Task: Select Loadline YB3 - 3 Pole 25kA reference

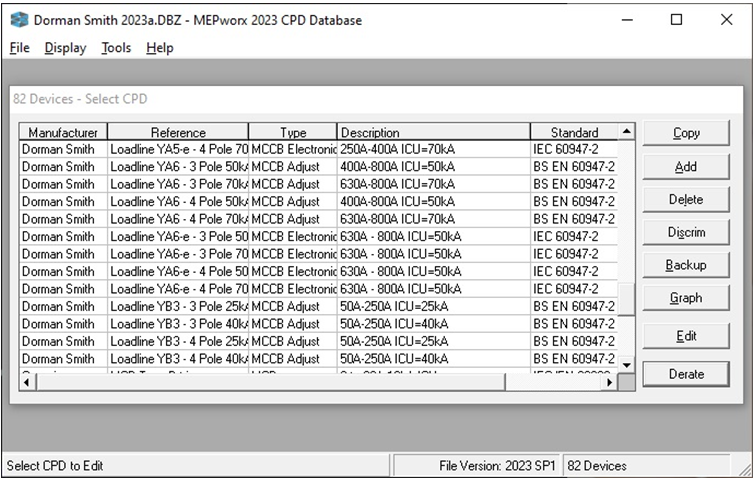Action: click(178, 307)
